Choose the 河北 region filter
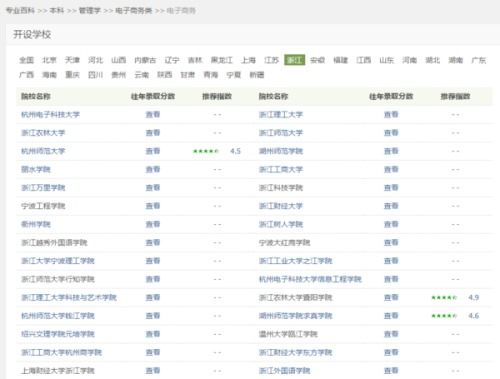 [95, 60]
